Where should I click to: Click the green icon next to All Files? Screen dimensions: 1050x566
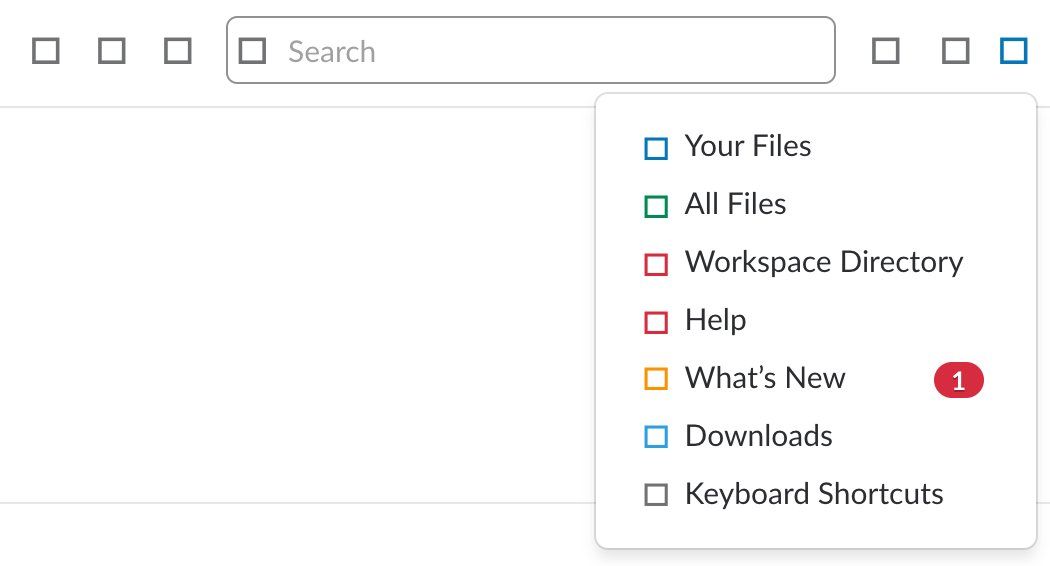(x=656, y=206)
